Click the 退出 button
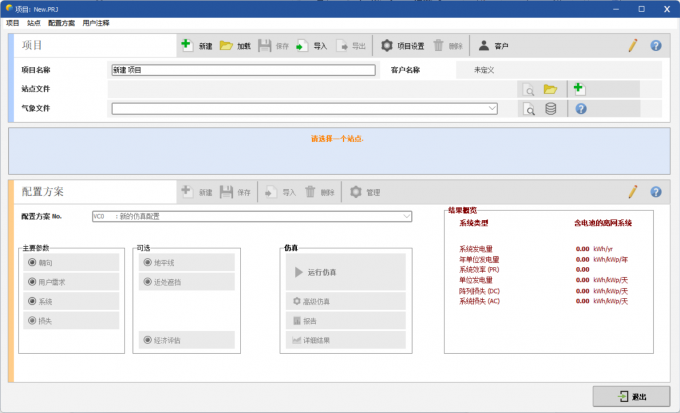This screenshot has height=413, width=680. [631, 396]
